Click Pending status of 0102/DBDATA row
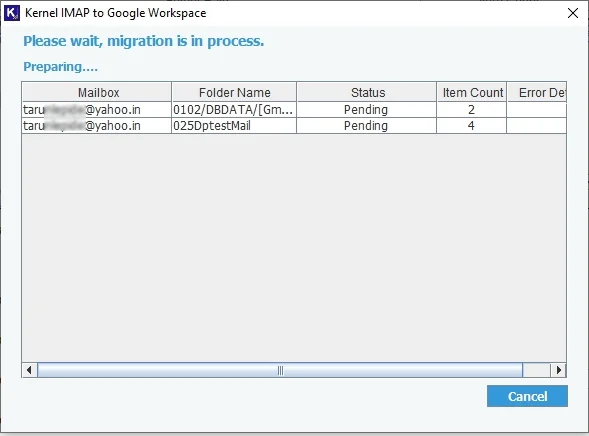Viewport: 589px width, 436px height. pos(366,110)
